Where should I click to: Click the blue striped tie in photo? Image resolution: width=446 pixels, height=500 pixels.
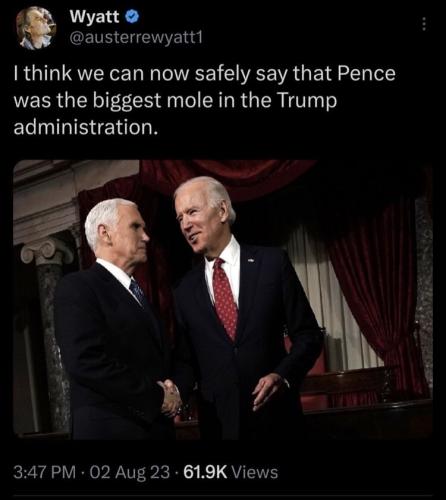click(138, 292)
